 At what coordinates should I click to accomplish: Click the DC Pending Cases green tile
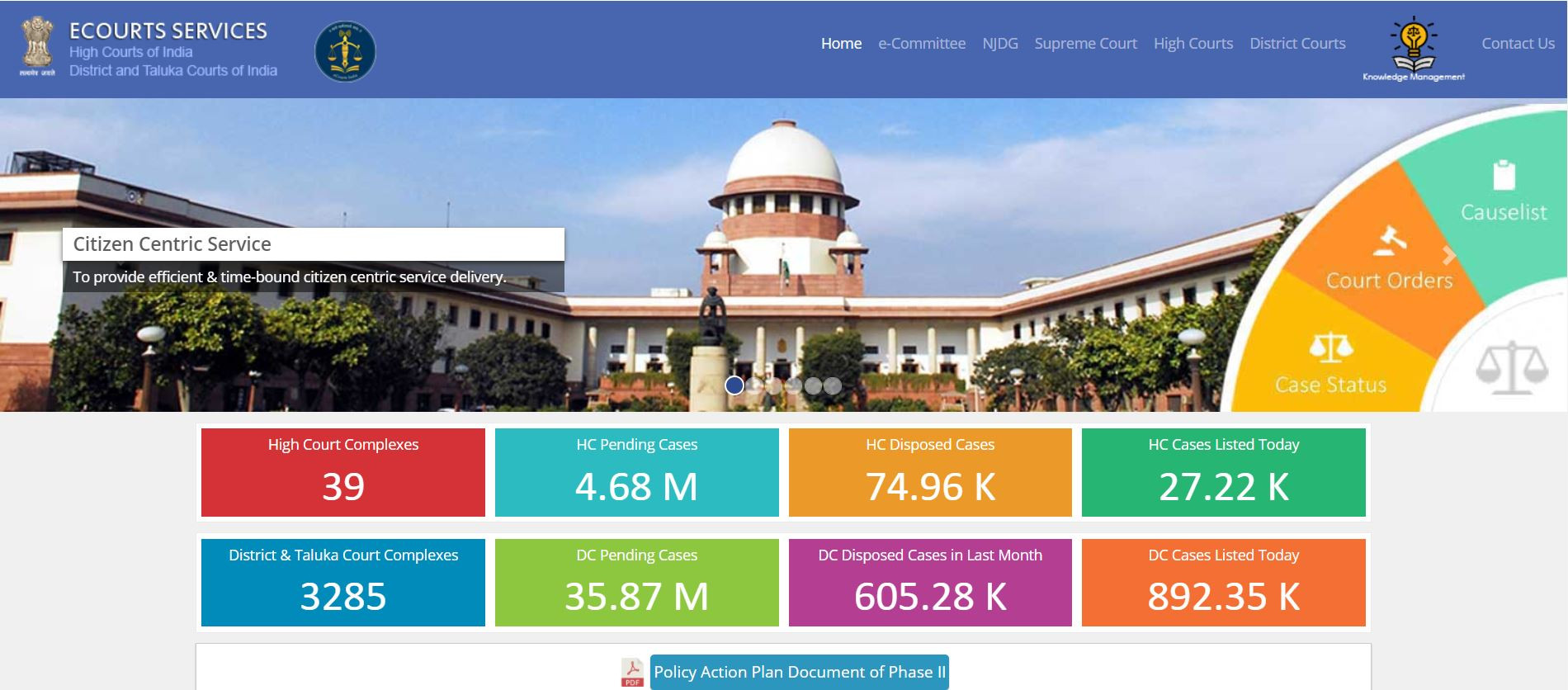pos(636,582)
